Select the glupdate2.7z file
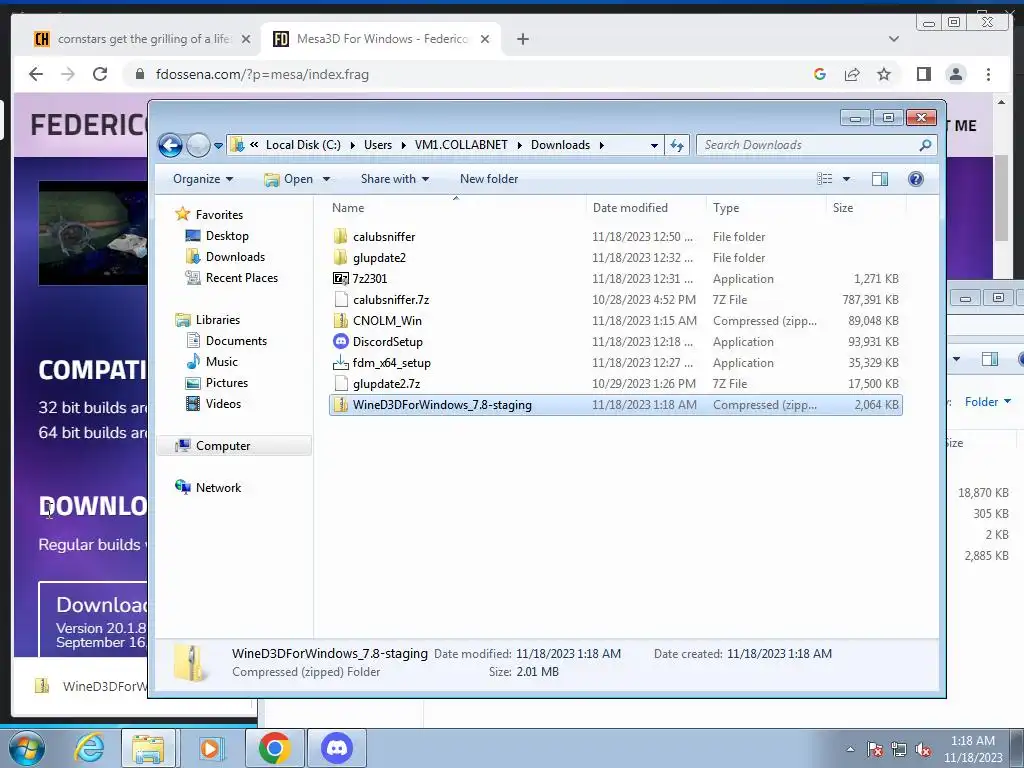Viewport: 1024px width, 768px height. tap(386, 383)
